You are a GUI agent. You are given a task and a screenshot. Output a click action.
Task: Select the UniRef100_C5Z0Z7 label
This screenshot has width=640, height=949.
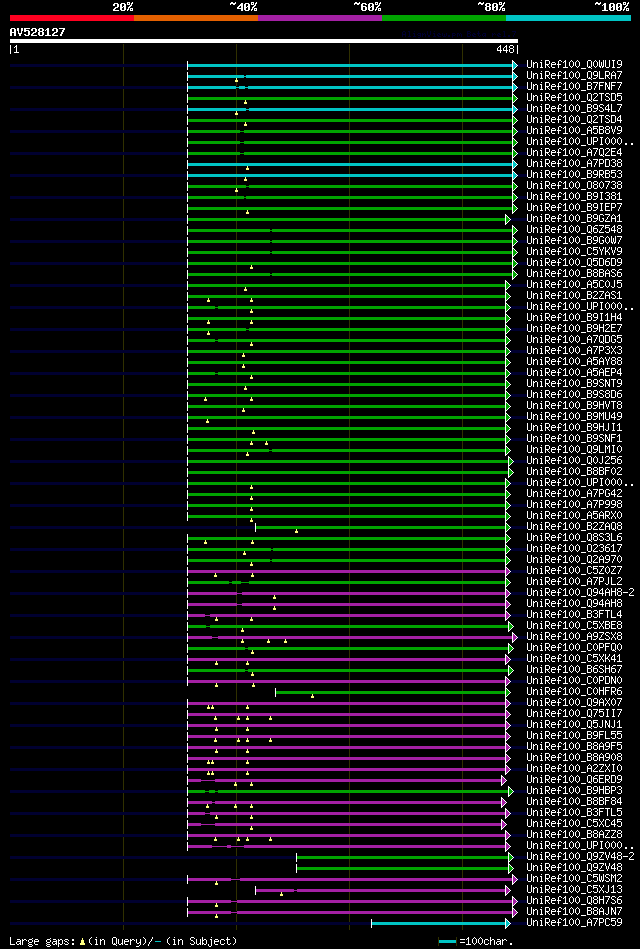point(575,571)
